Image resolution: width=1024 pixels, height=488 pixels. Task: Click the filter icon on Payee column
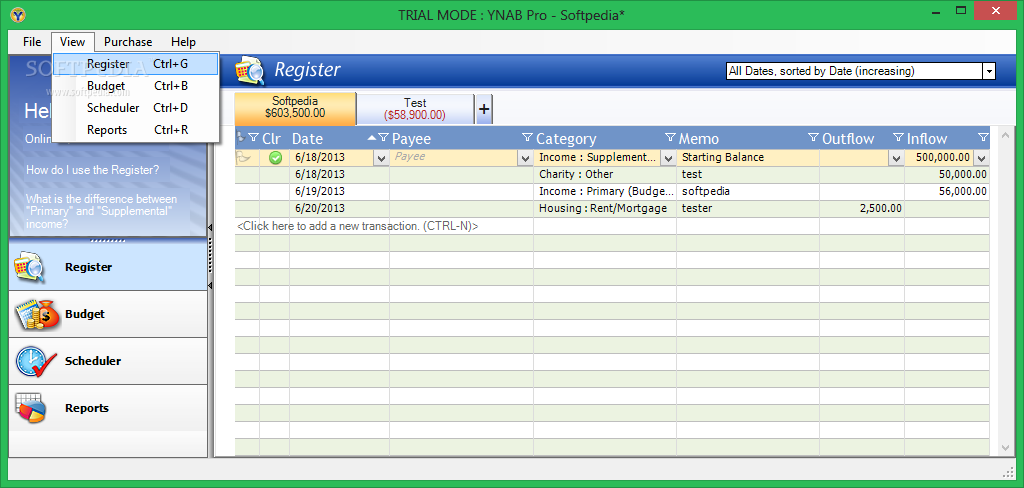coord(527,137)
